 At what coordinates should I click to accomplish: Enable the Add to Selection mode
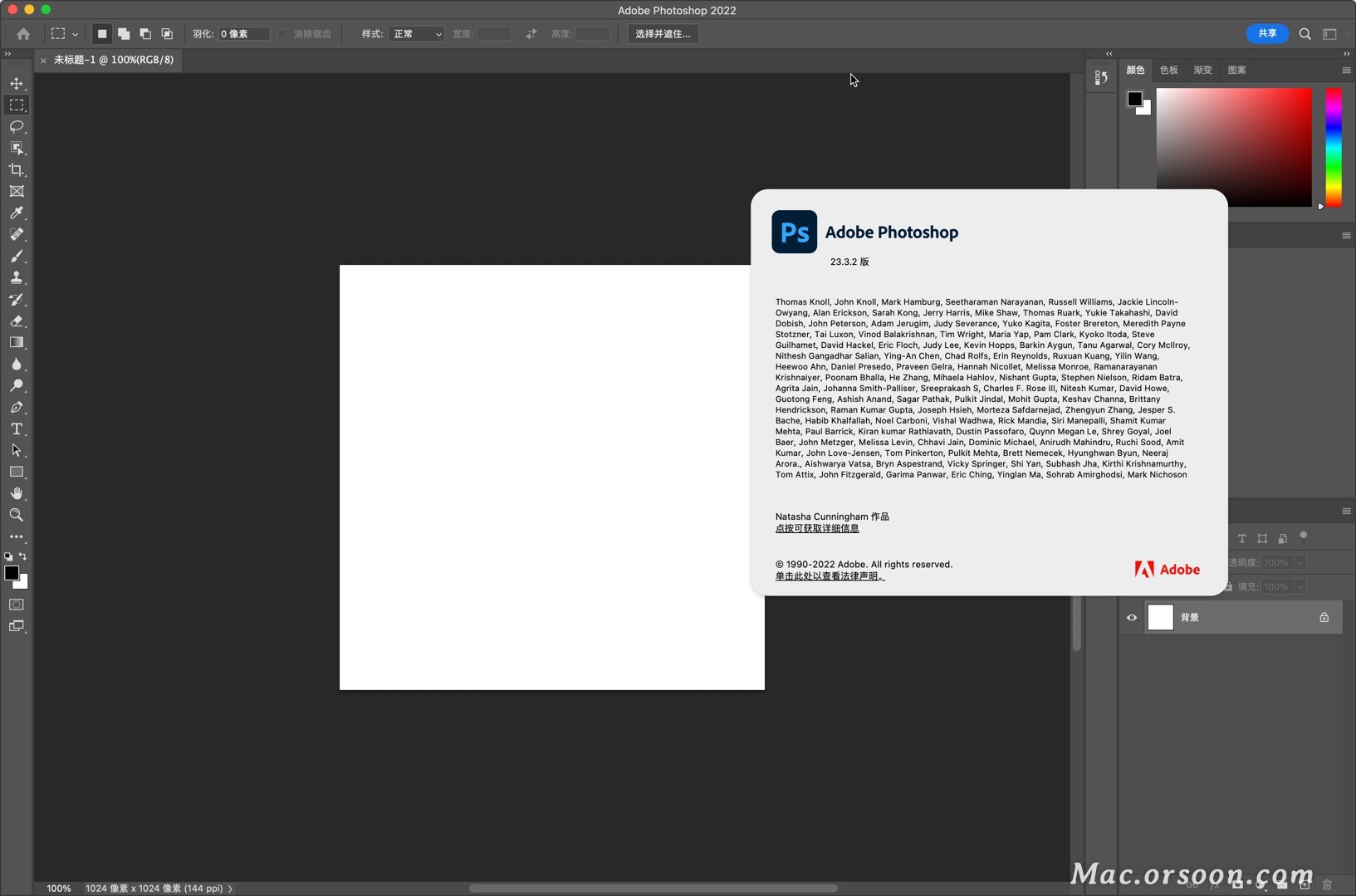point(124,34)
